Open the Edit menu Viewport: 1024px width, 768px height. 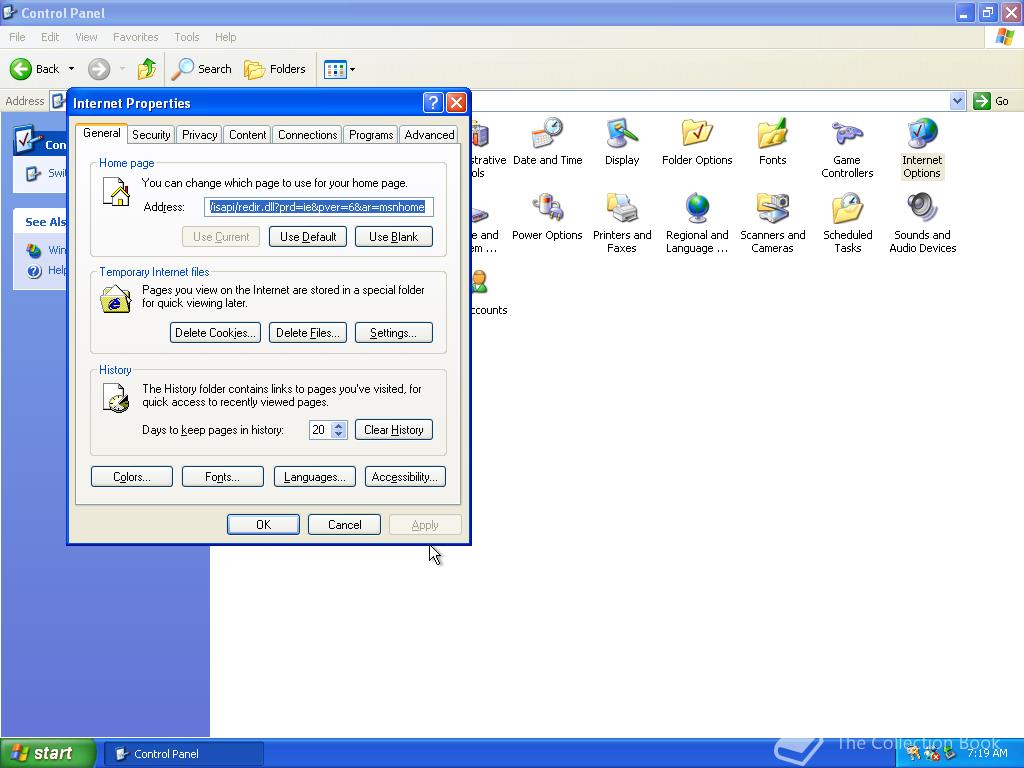(x=50, y=37)
